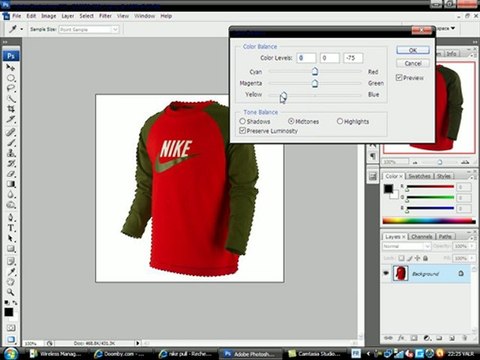480x360 pixels.
Task: Click the foreground color swatch in toolbox
Action: (9, 312)
